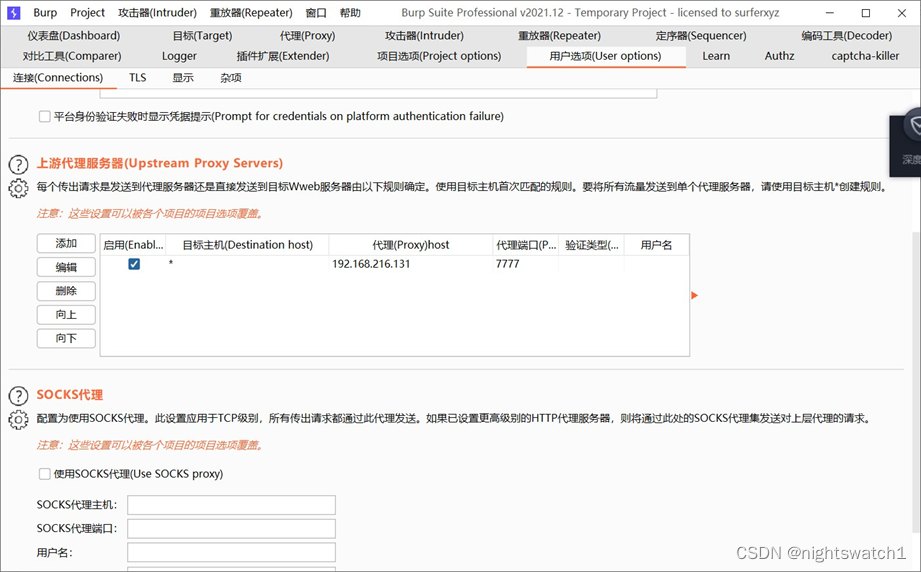This screenshot has height=572, width=921.
Task: Click 添加 button to add proxy rule
Action: pos(66,243)
